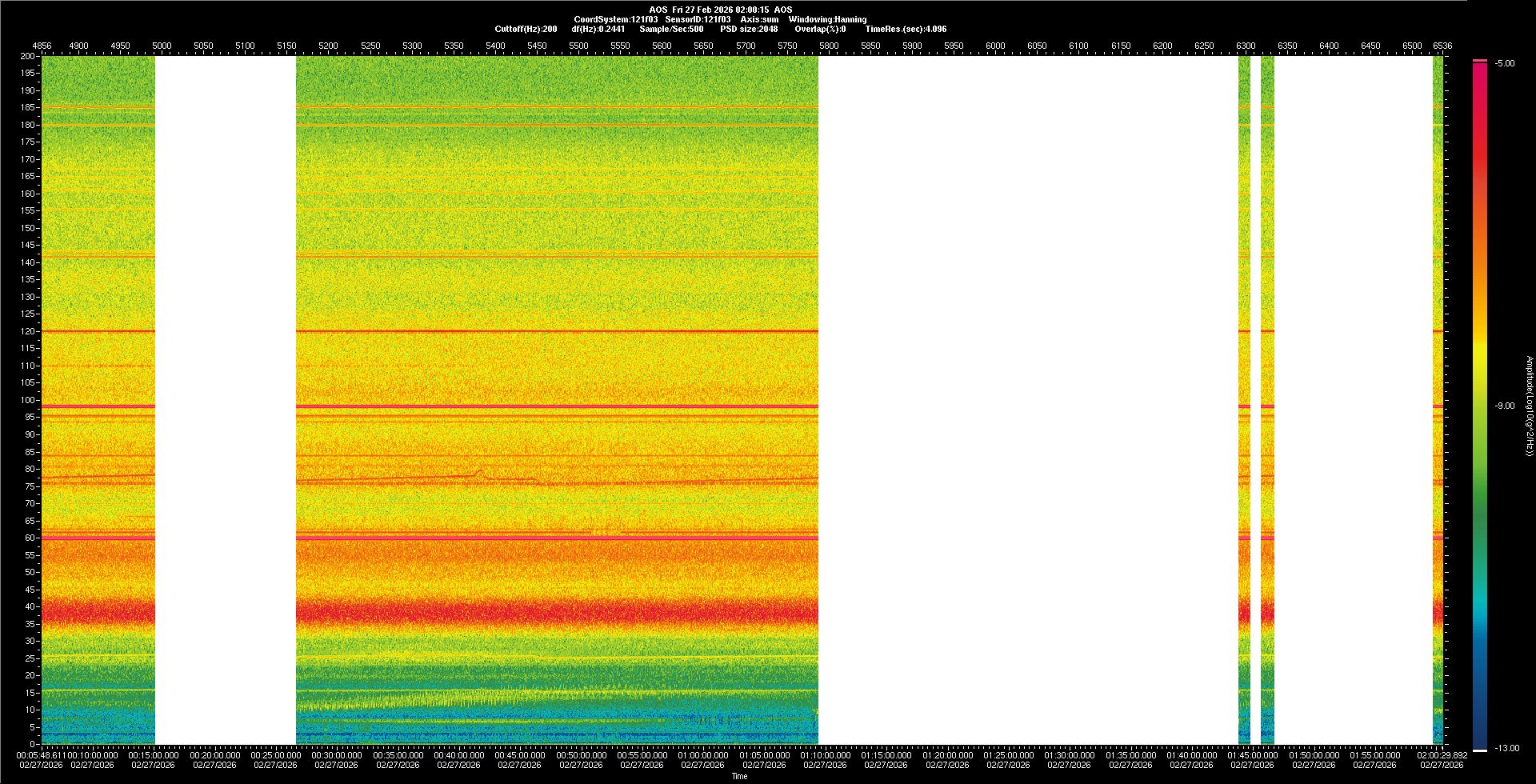Click the Windowing:Hanning header text
This screenshot has height=784, width=1536.
point(827,19)
